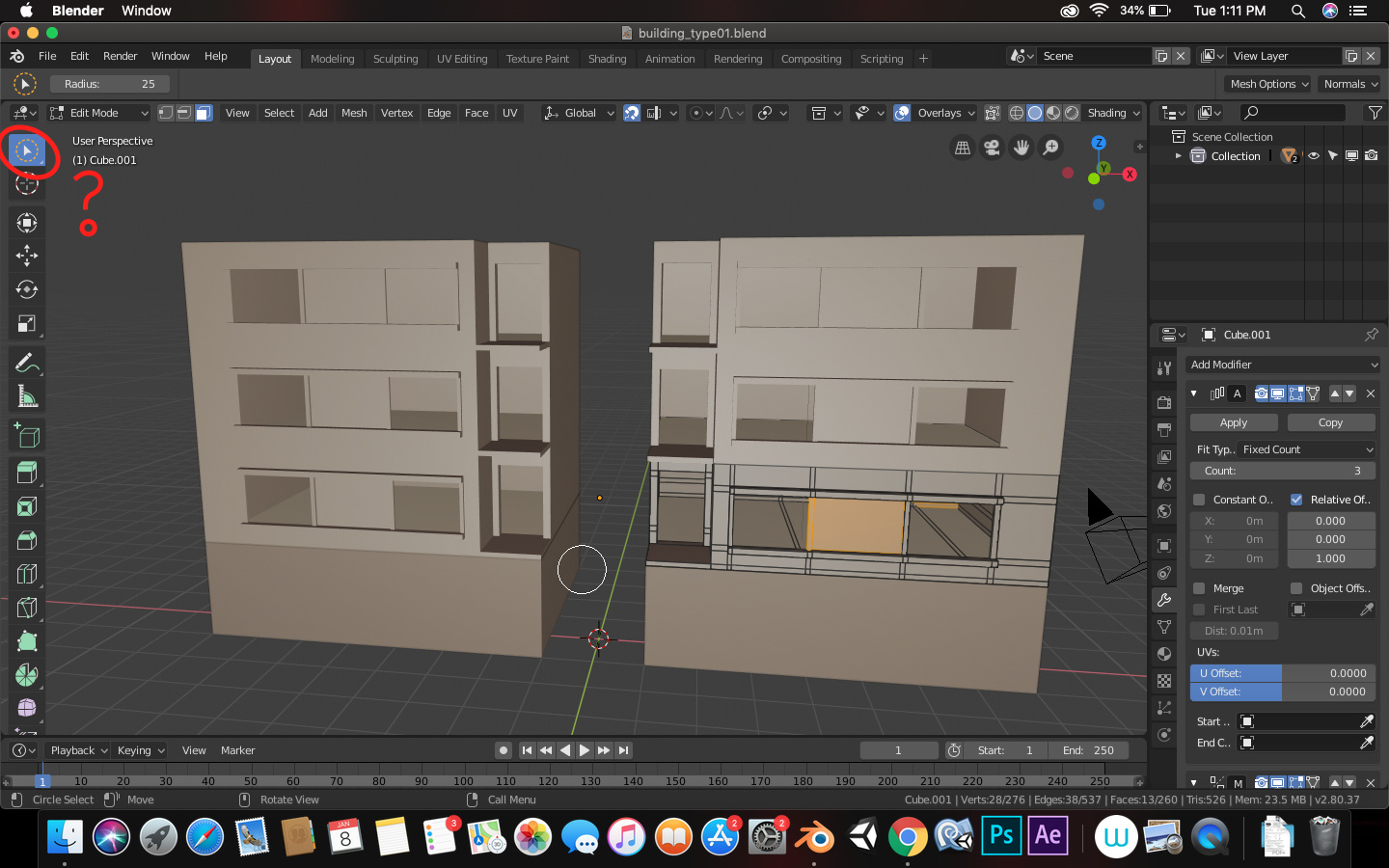
Task: Open the Overlays dropdown arrow
Action: 971,113
